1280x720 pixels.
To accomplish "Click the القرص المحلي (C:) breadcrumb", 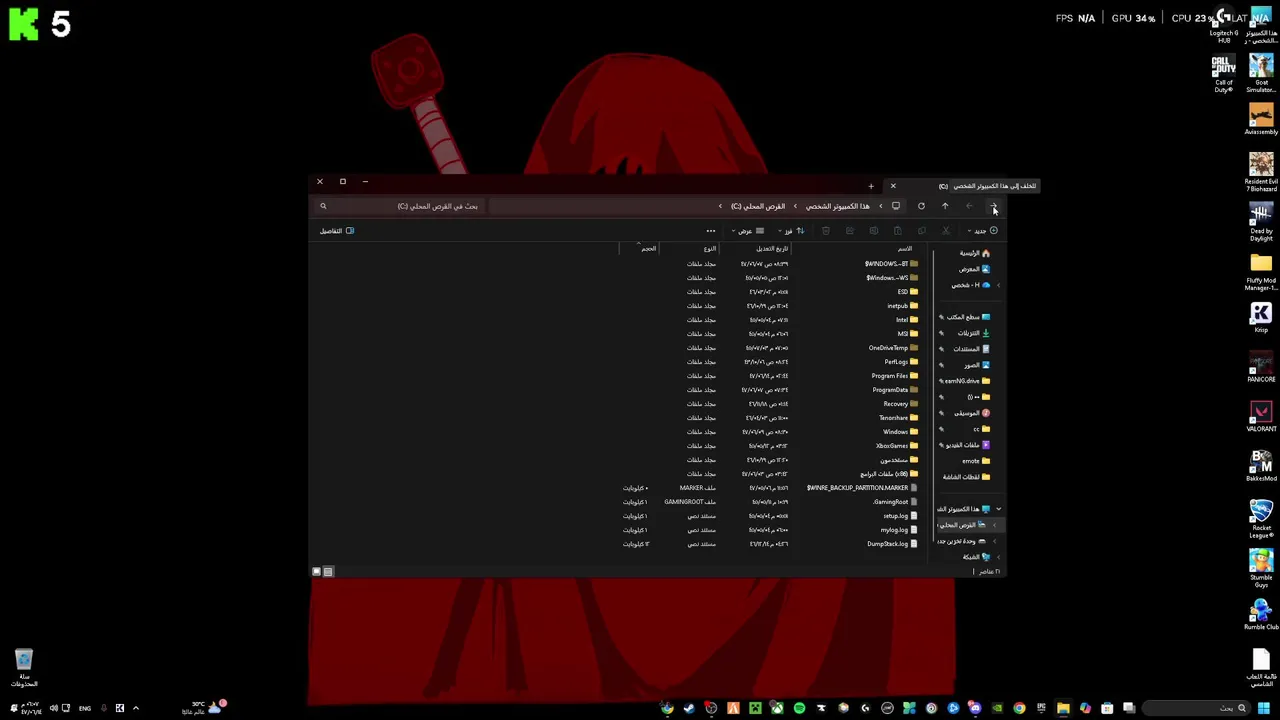I will (757, 206).
